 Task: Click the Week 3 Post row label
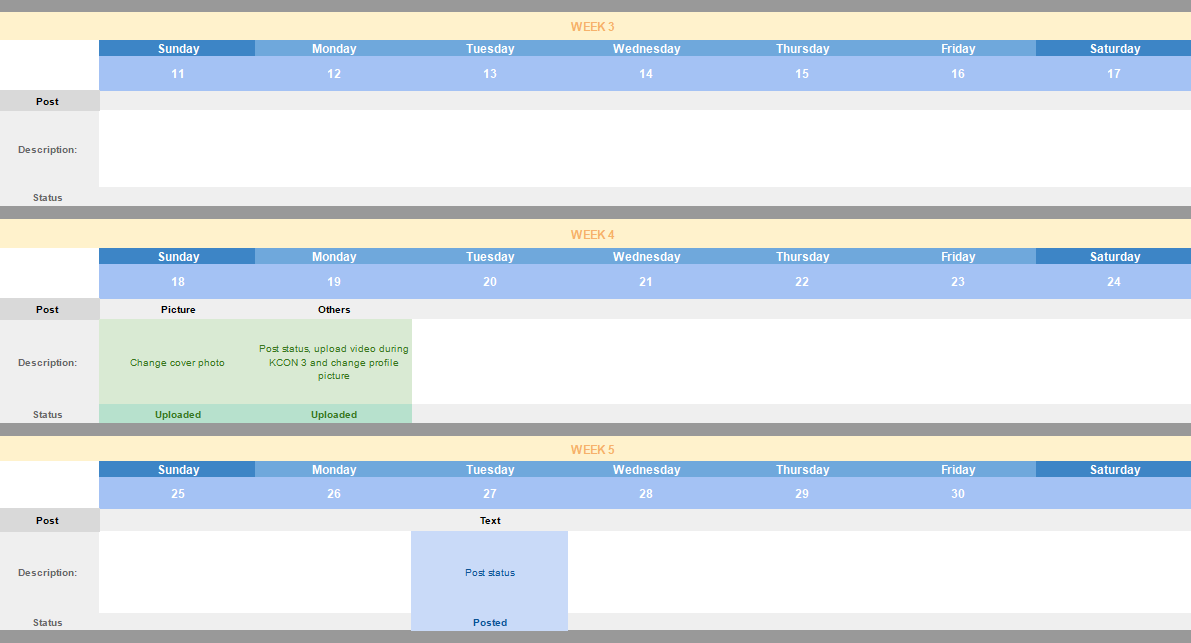pos(49,101)
